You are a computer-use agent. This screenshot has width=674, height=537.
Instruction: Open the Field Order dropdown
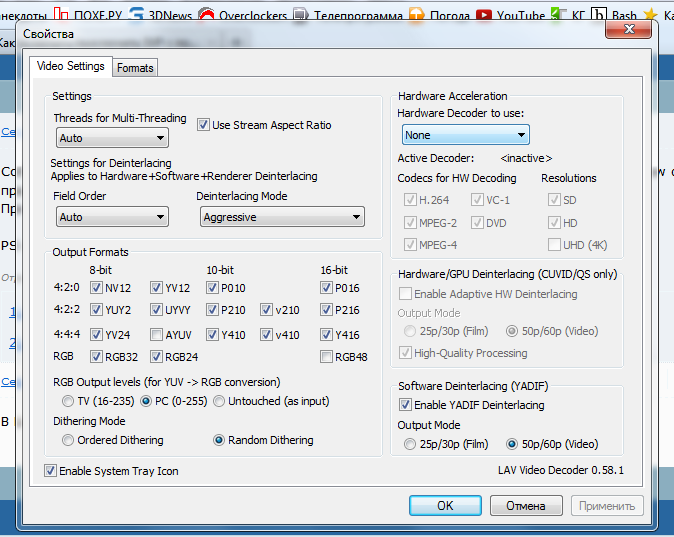[112, 217]
